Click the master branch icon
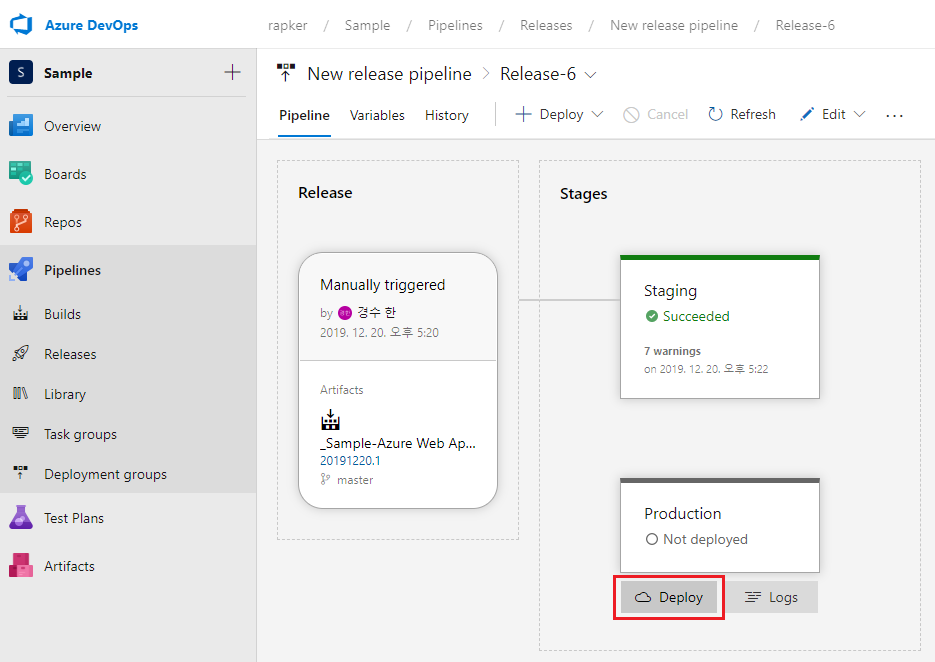The width and height of the screenshot is (935, 662). 325,479
